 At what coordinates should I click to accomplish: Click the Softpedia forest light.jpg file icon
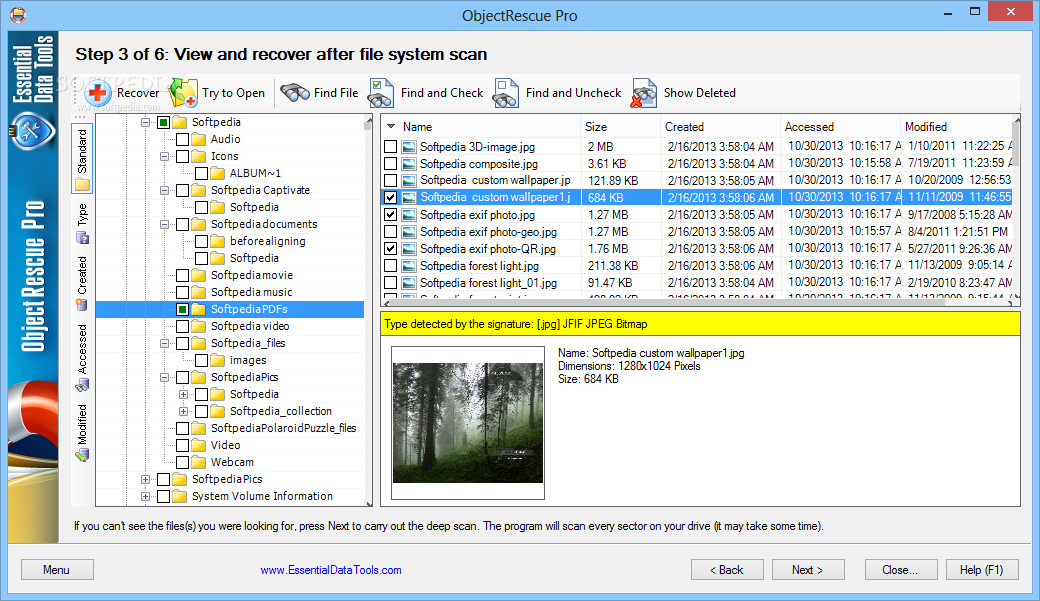tap(409, 266)
